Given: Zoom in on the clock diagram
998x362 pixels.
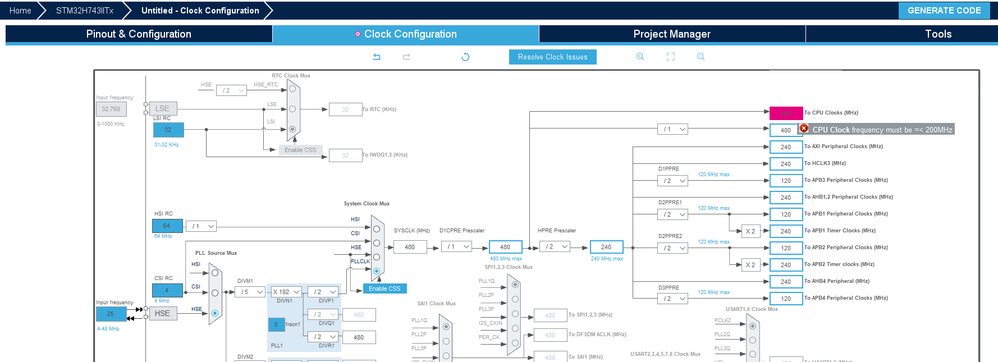Looking at the screenshot, I should click(640, 57).
